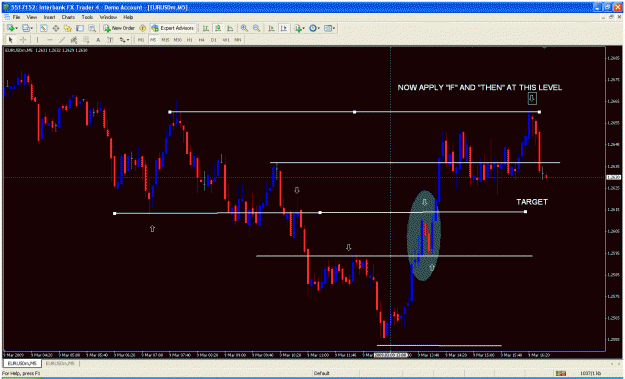Expand the Indicators dropdown arrow
This screenshot has width=625, height=379.
tap(304, 28)
